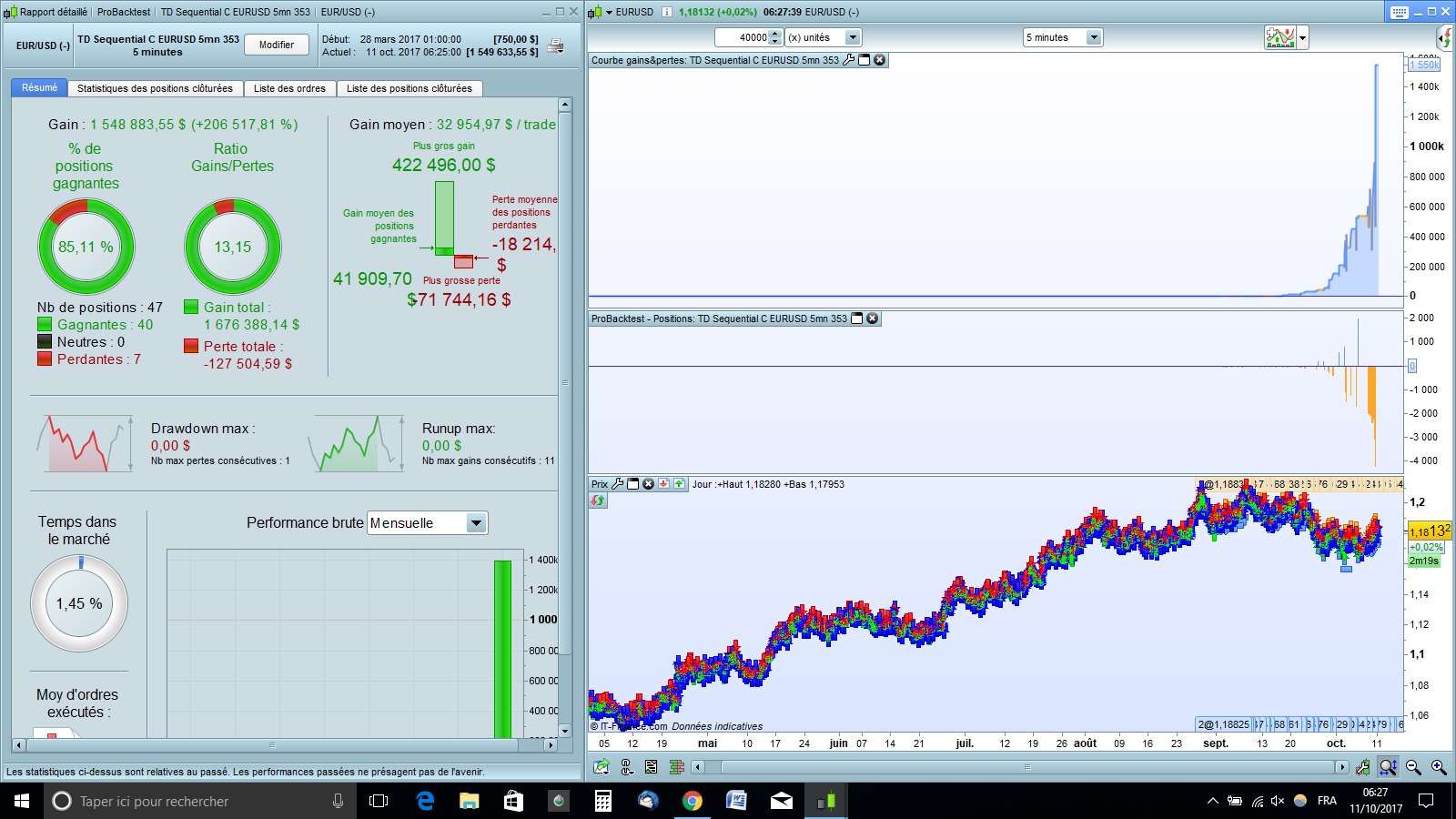Open the Liste des positions clôturées tab

point(409,88)
